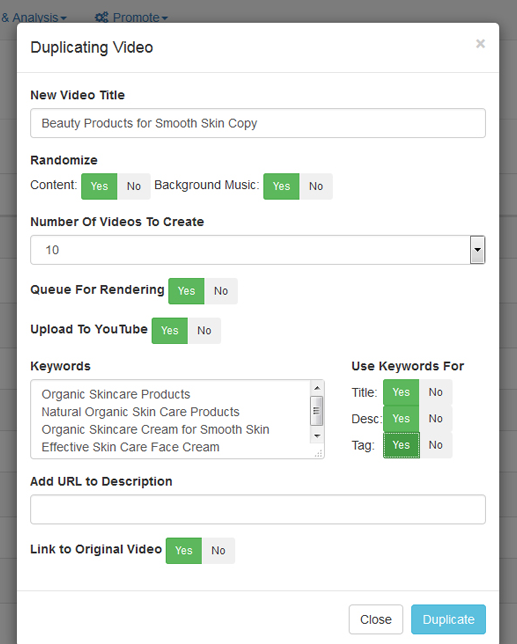Focus the Add URL to Description field
517x644 pixels.
[258, 510]
